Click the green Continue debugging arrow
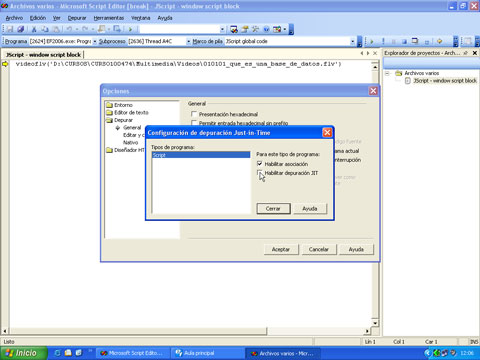Screen dimensions: 480x360 pyautogui.click(x=372, y=41)
